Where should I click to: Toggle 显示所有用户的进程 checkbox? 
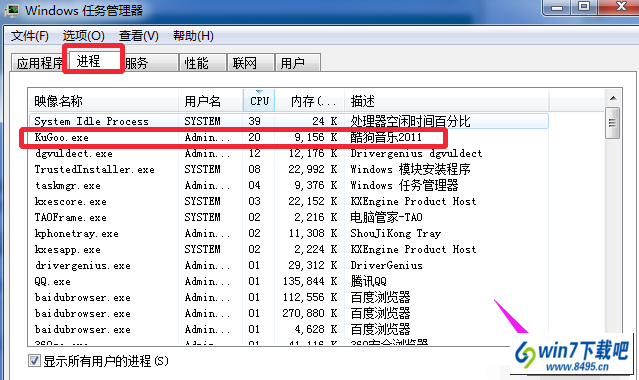34,361
